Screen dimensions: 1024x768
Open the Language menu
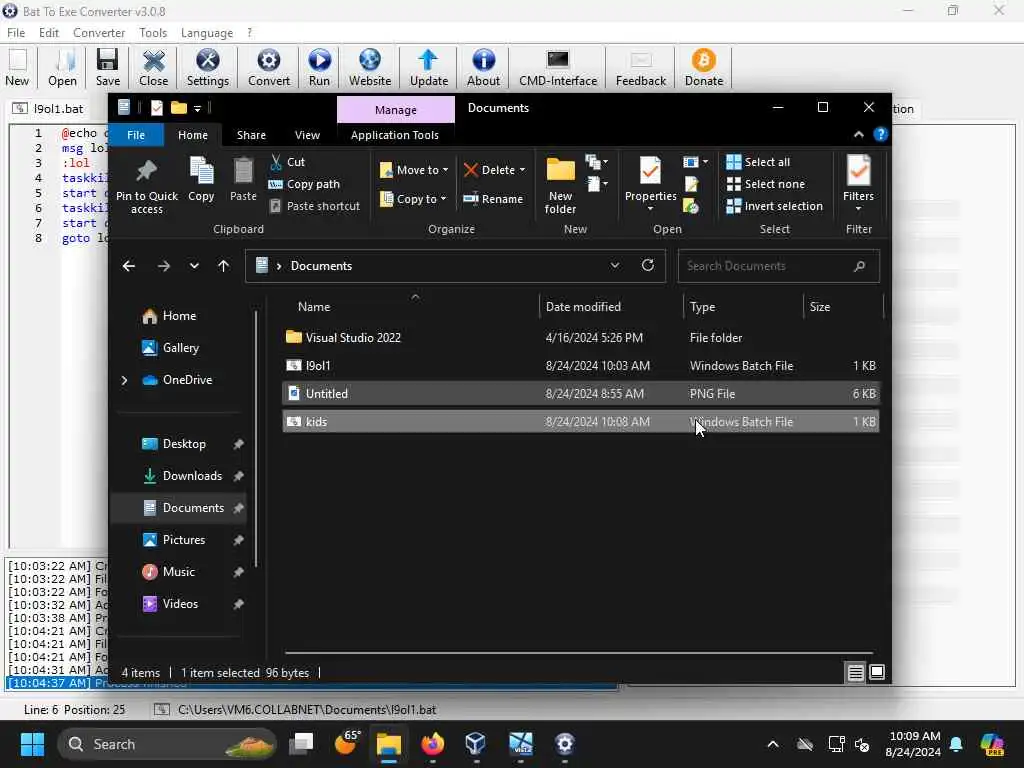[x=206, y=33]
